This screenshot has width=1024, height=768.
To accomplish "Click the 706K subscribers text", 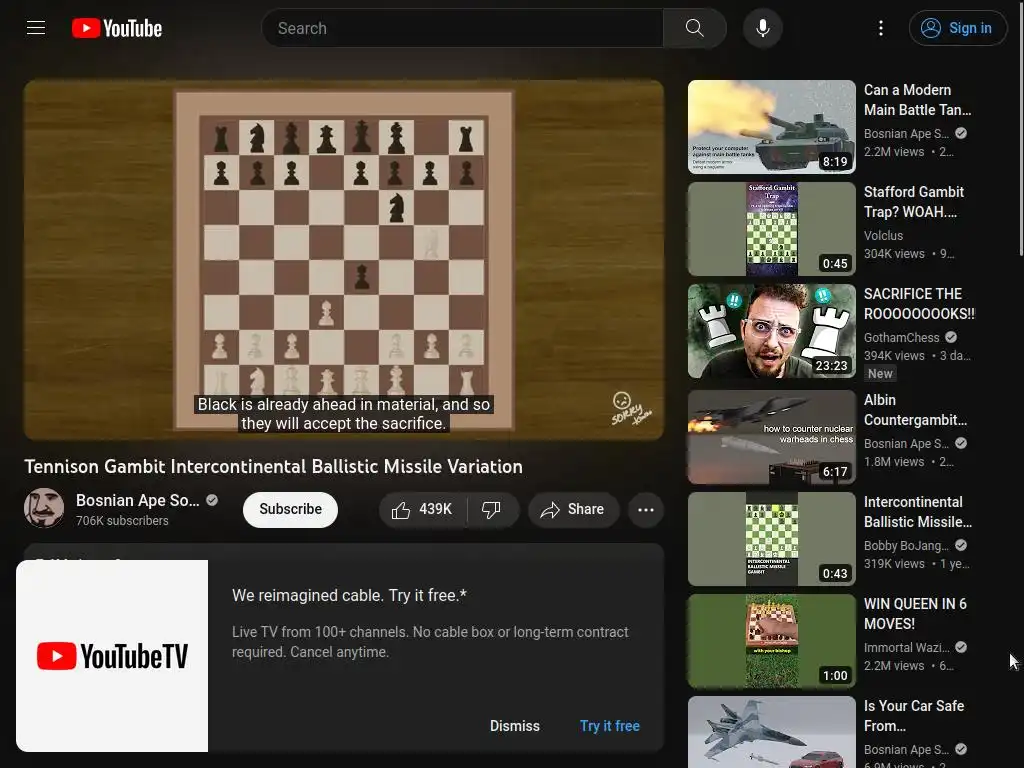I will [122, 521].
